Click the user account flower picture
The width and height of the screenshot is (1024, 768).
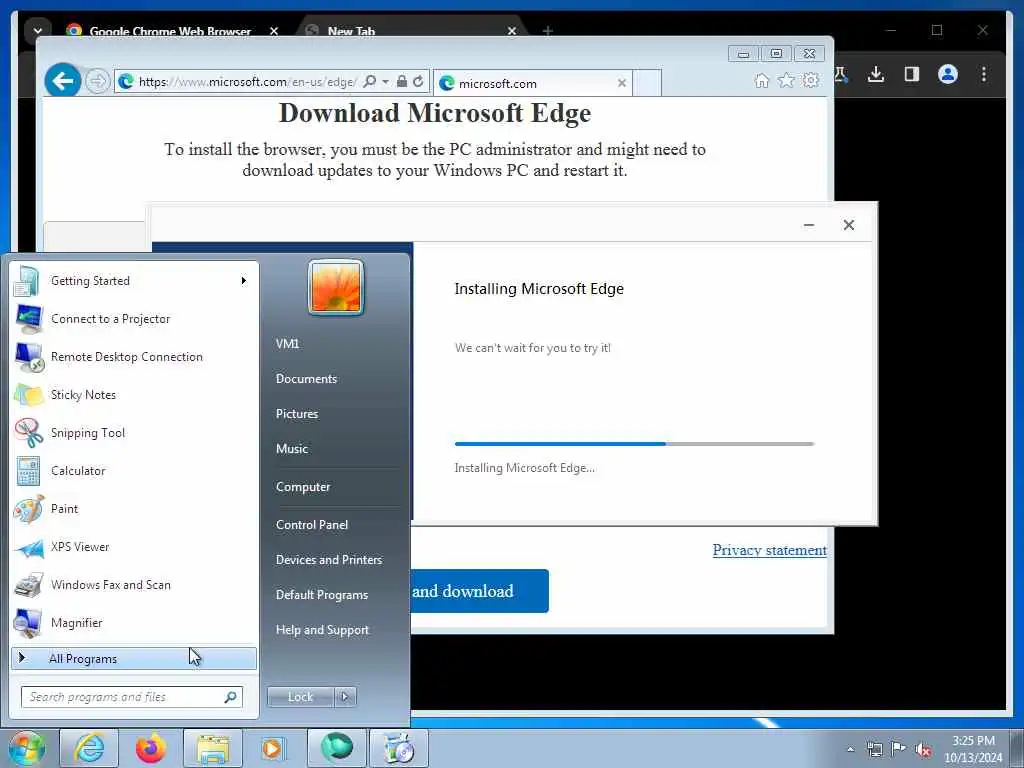point(336,287)
